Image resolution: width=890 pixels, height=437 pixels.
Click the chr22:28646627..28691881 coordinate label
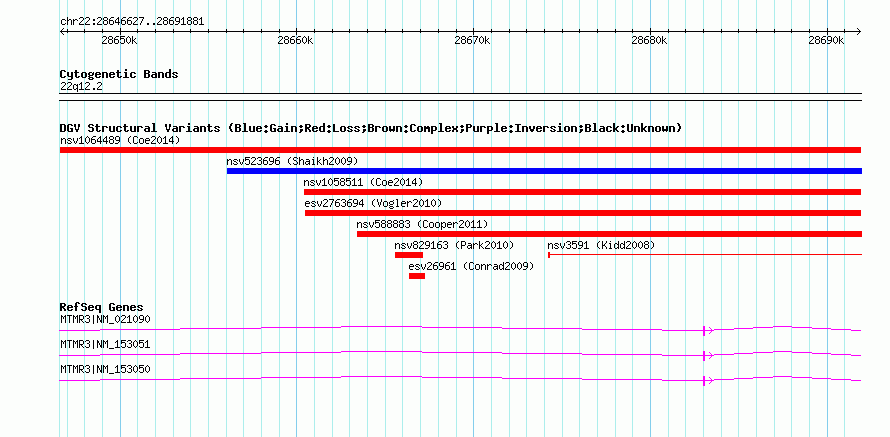tap(132, 22)
